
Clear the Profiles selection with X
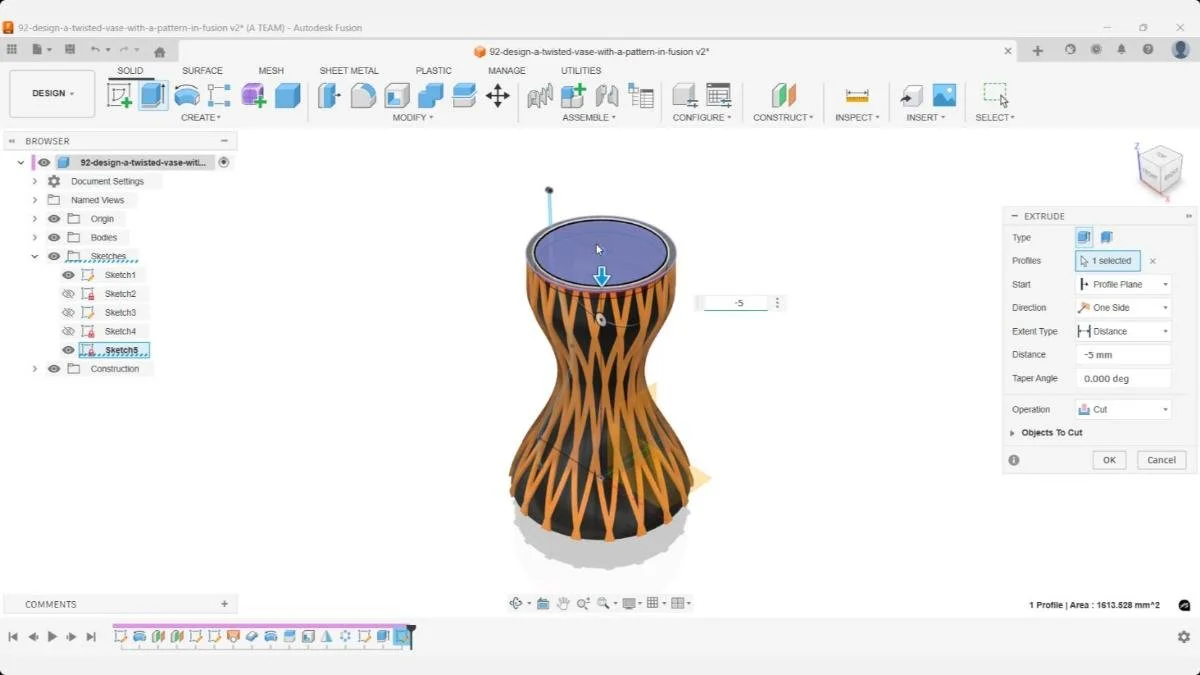click(1152, 261)
